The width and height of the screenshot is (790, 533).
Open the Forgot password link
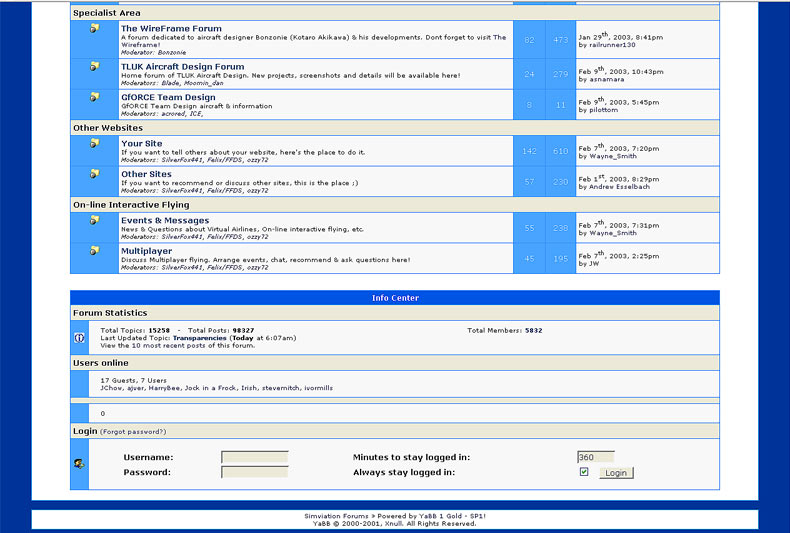pyautogui.click(x=133, y=432)
